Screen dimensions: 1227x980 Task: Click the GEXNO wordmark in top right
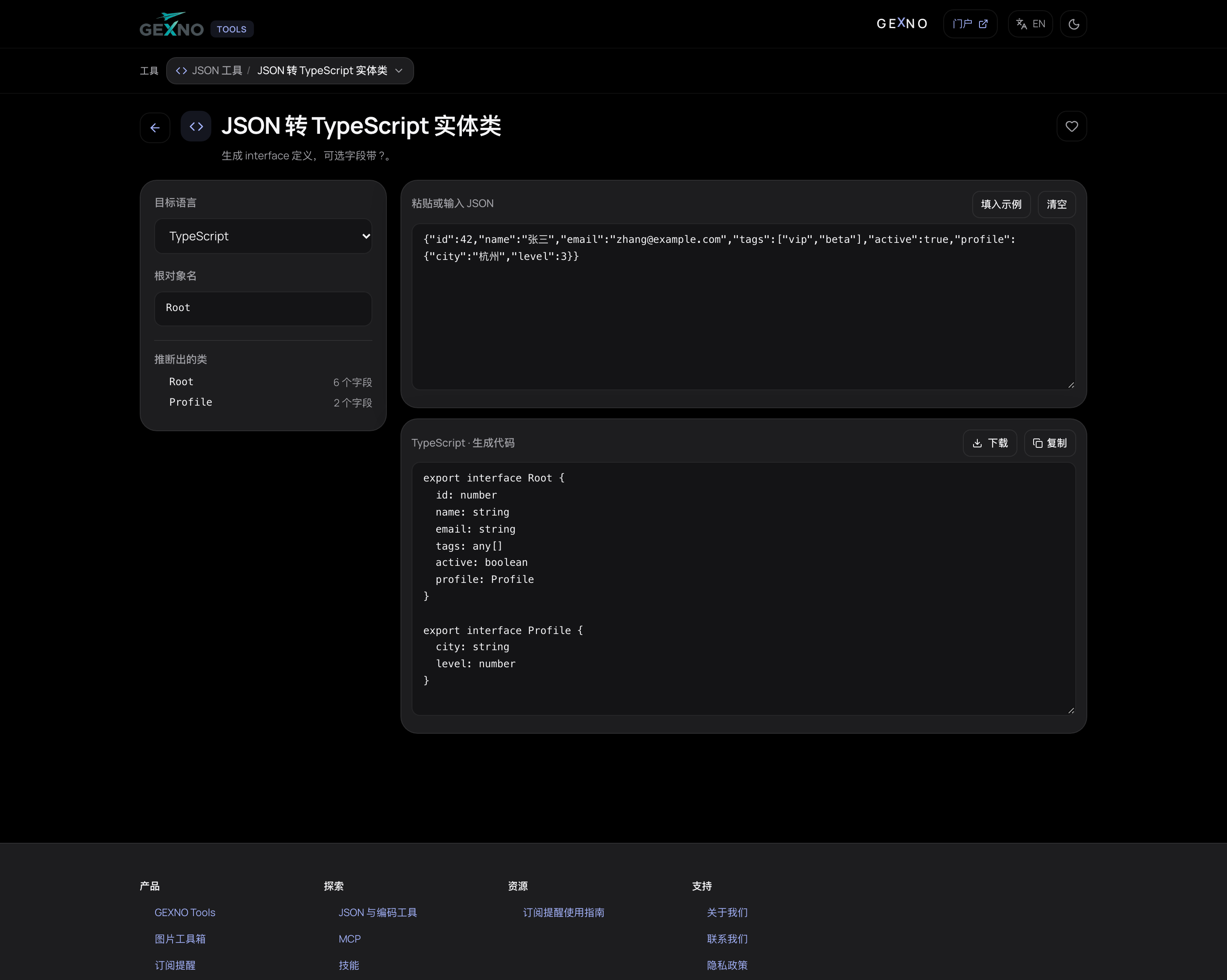(x=902, y=24)
